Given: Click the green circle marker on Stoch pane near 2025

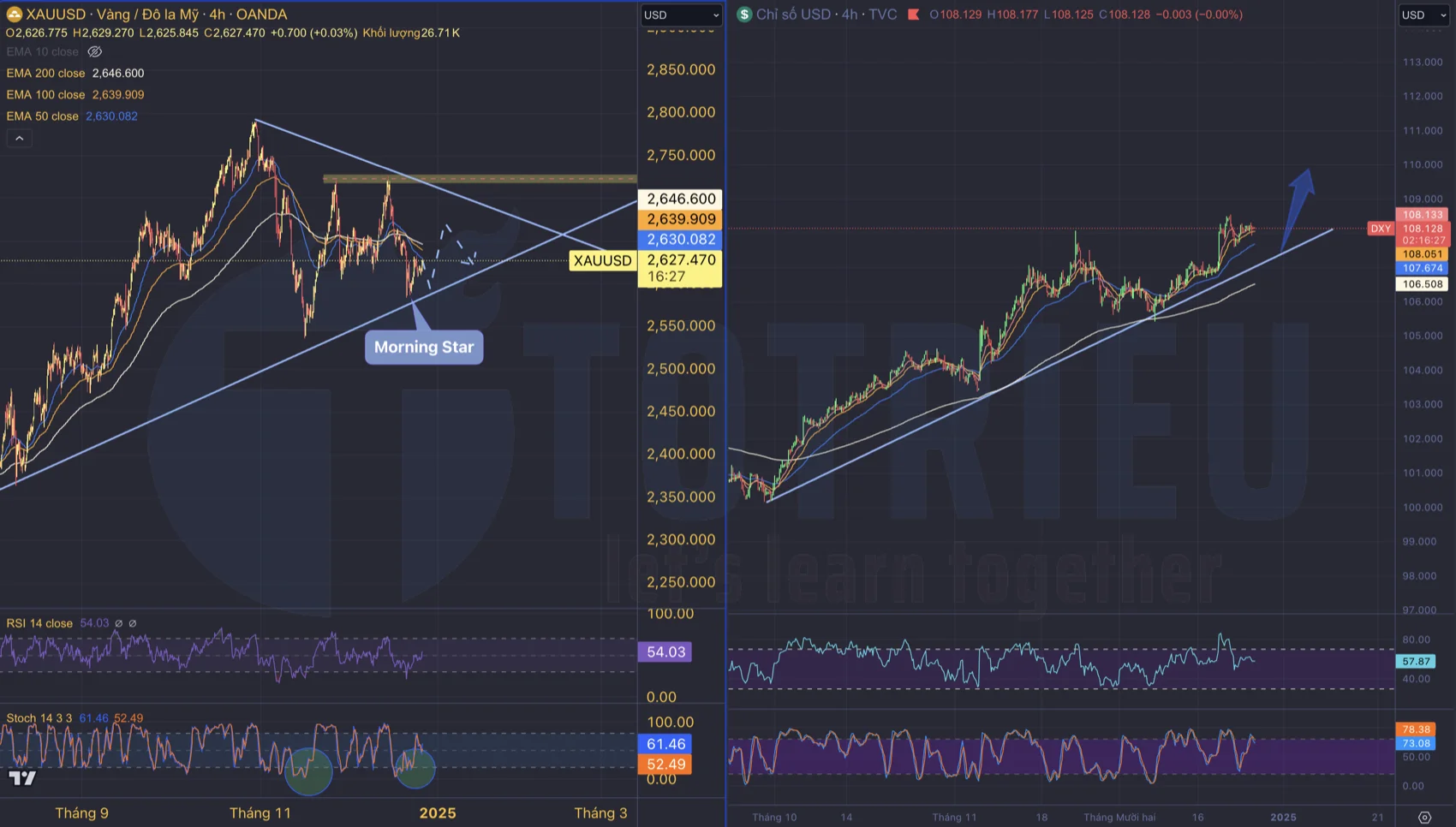Looking at the screenshot, I should 415,768.
